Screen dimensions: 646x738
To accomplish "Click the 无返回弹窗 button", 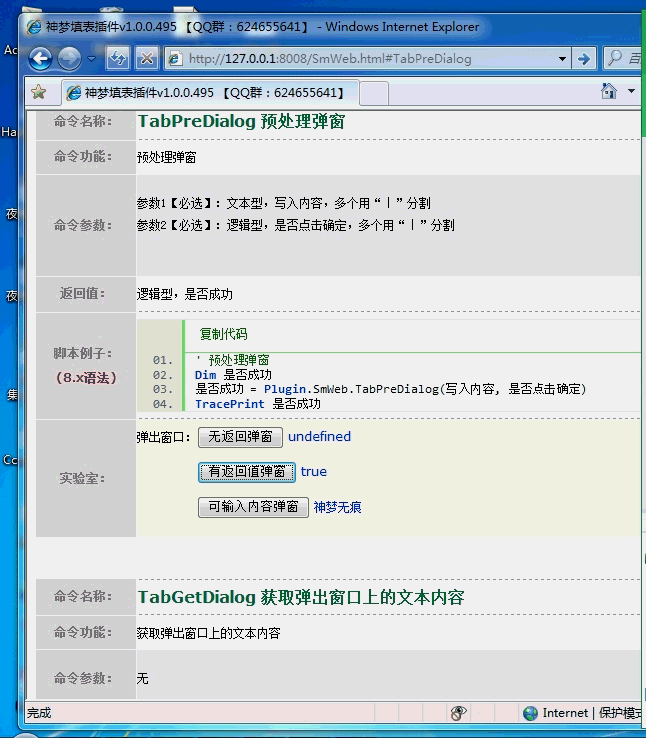I will (240, 437).
